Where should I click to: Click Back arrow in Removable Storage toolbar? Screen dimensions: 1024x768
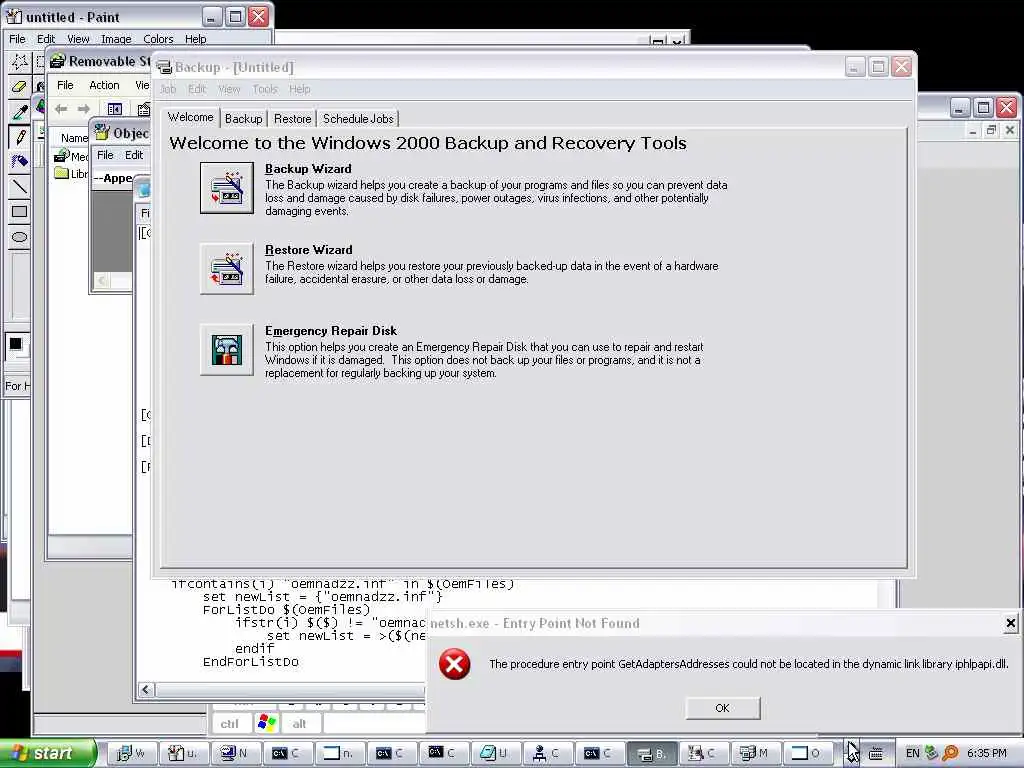61,109
